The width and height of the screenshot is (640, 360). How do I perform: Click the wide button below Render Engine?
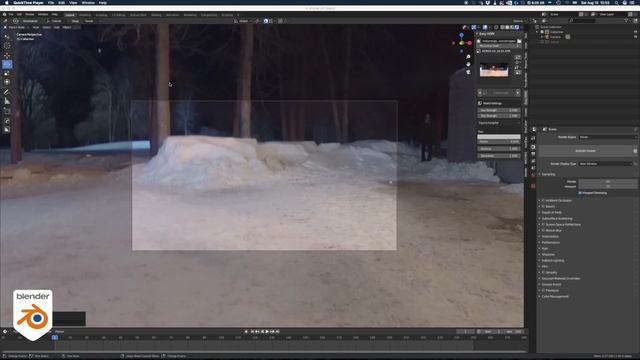coord(585,151)
